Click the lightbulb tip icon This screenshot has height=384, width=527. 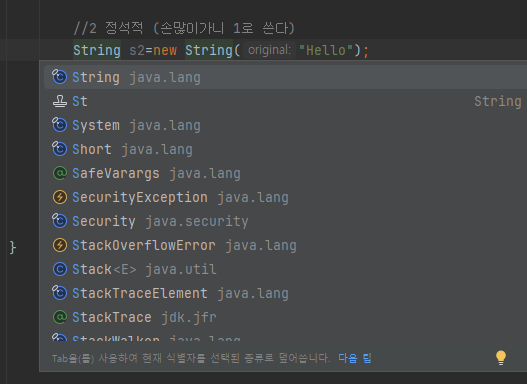click(x=500, y=358)
